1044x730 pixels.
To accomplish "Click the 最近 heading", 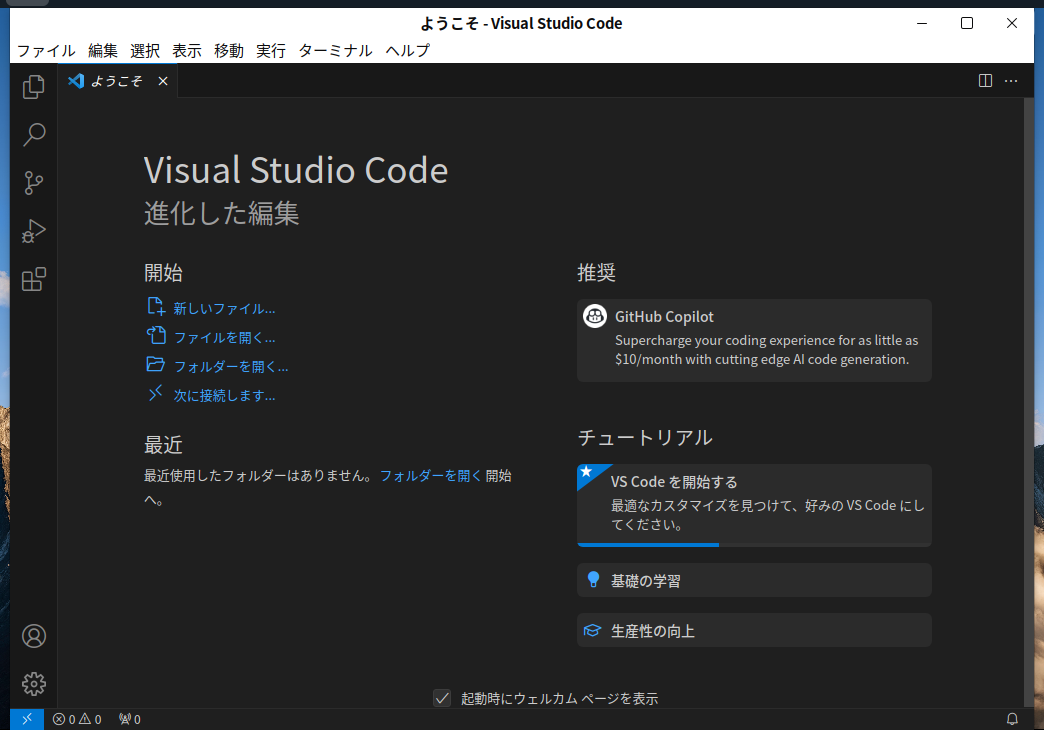I will [x=163, y=445].
